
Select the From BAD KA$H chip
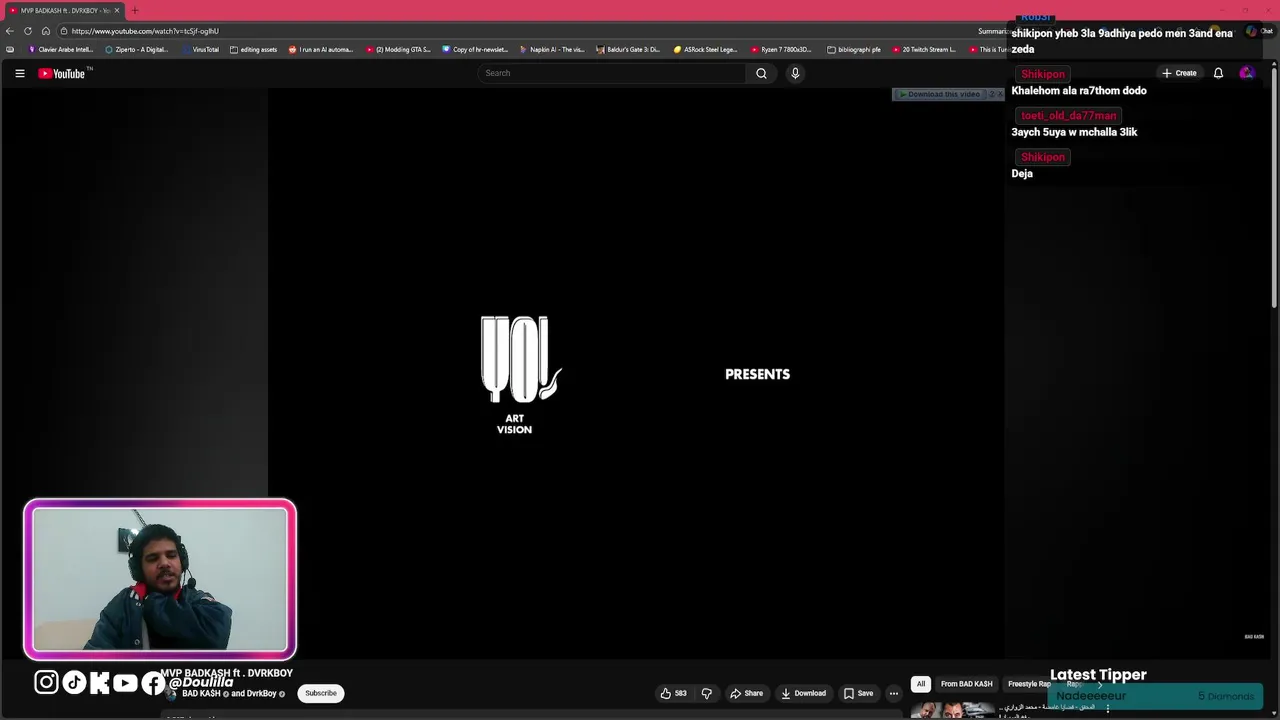[967, 684]
